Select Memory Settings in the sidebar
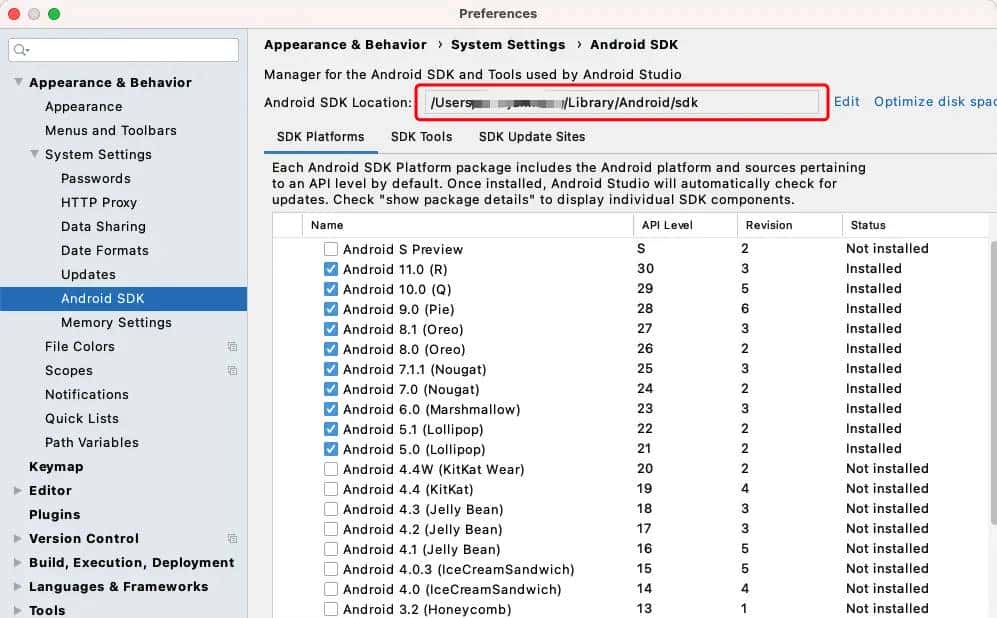Screen dimensions: 997x618 click(116, 323)
